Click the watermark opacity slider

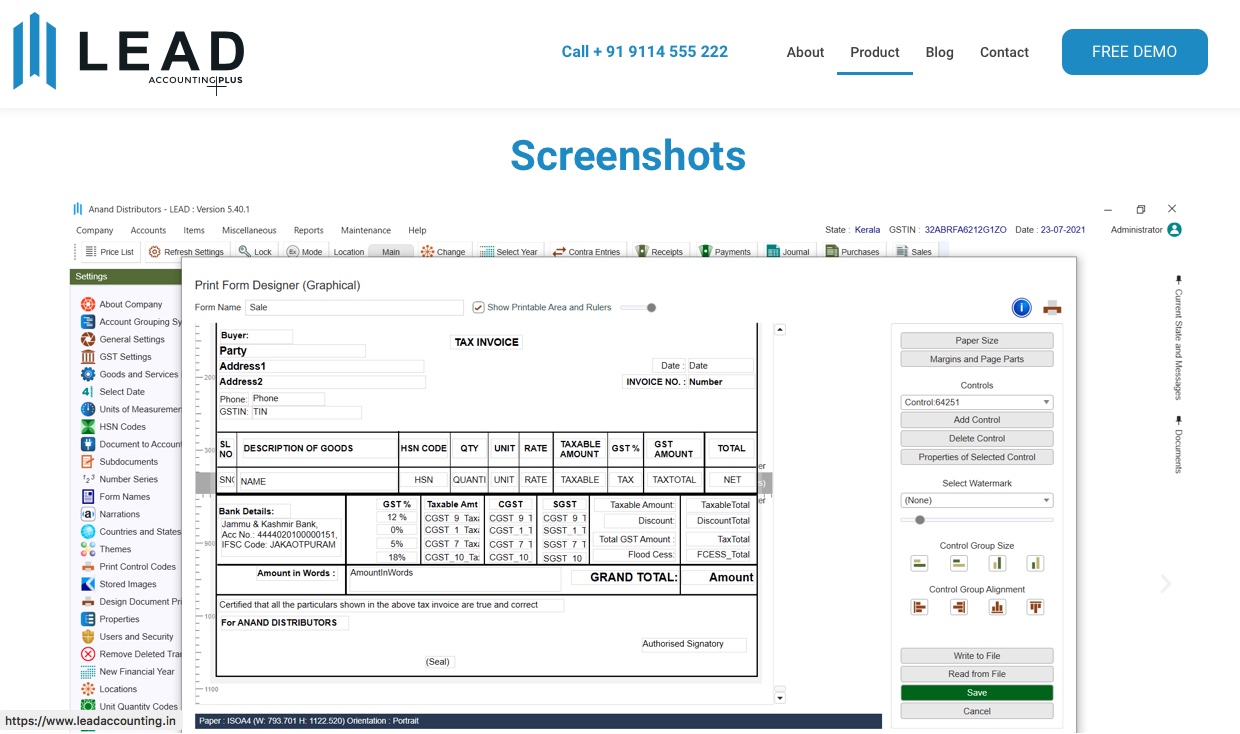click(976, 520)
